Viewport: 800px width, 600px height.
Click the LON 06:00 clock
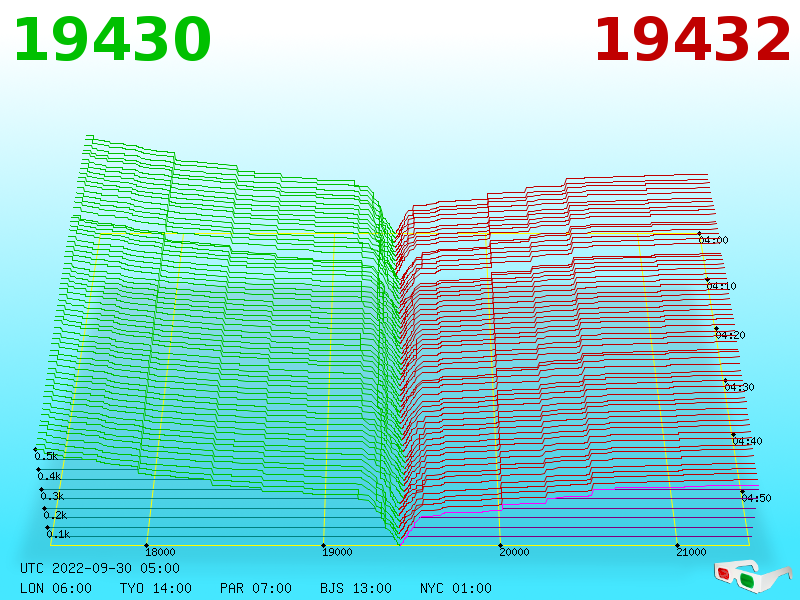(56, 588)
